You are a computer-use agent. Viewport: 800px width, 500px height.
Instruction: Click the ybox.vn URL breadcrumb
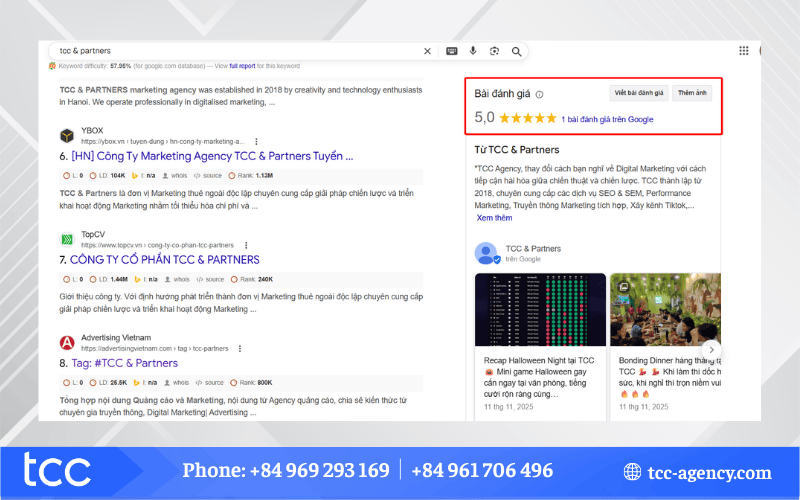pos(163,141)
